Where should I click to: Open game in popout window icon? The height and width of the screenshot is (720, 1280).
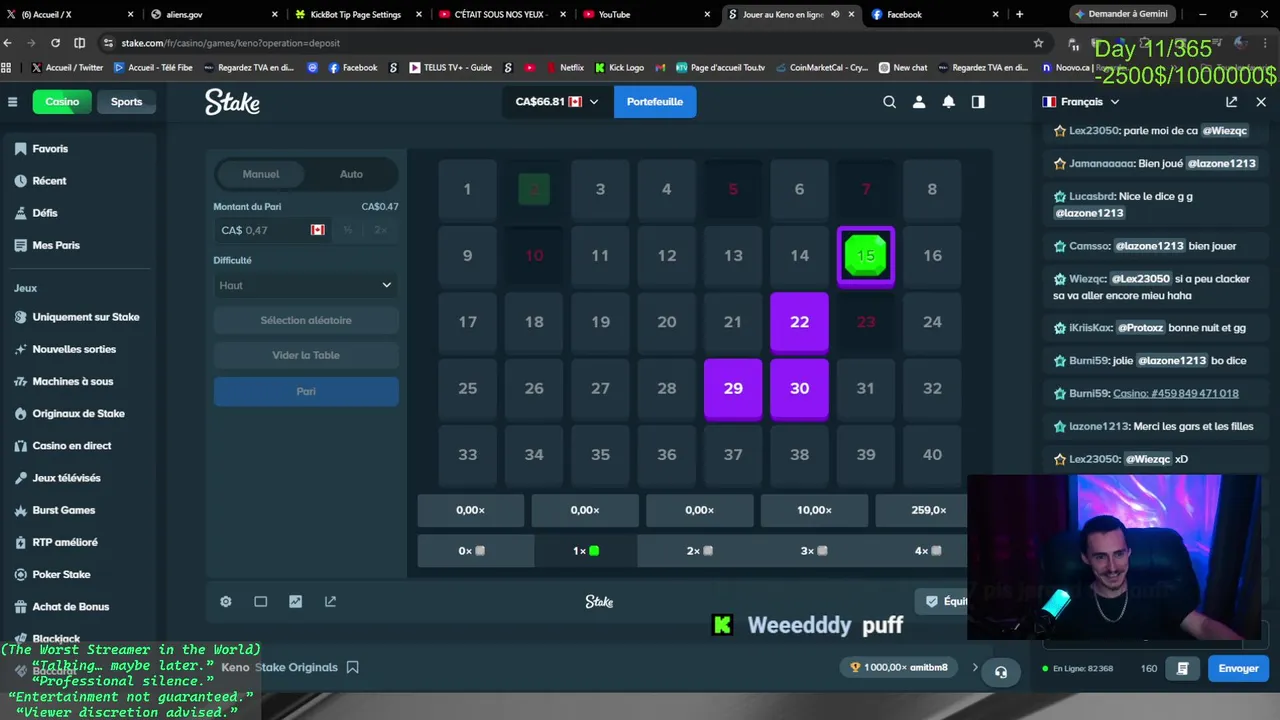[x=330, y=602]
